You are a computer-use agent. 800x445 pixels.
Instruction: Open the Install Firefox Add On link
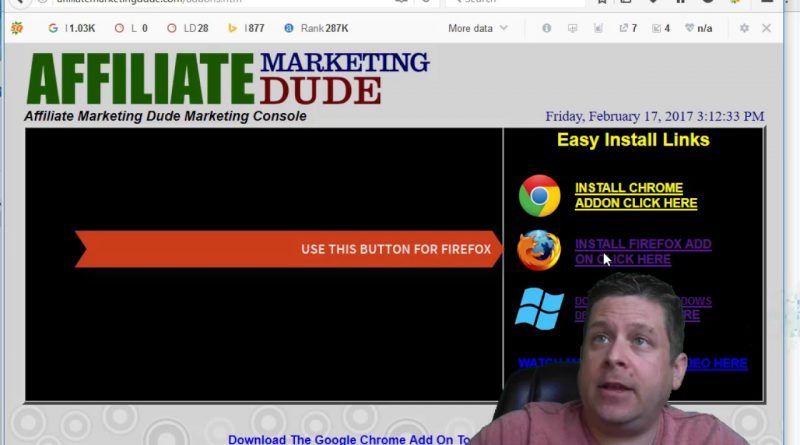643,252
